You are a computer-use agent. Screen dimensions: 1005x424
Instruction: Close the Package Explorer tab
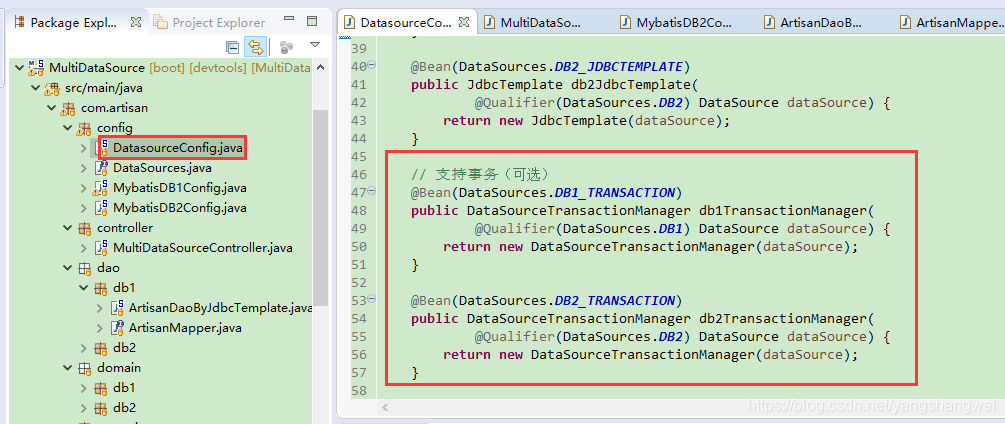point(136,22)
